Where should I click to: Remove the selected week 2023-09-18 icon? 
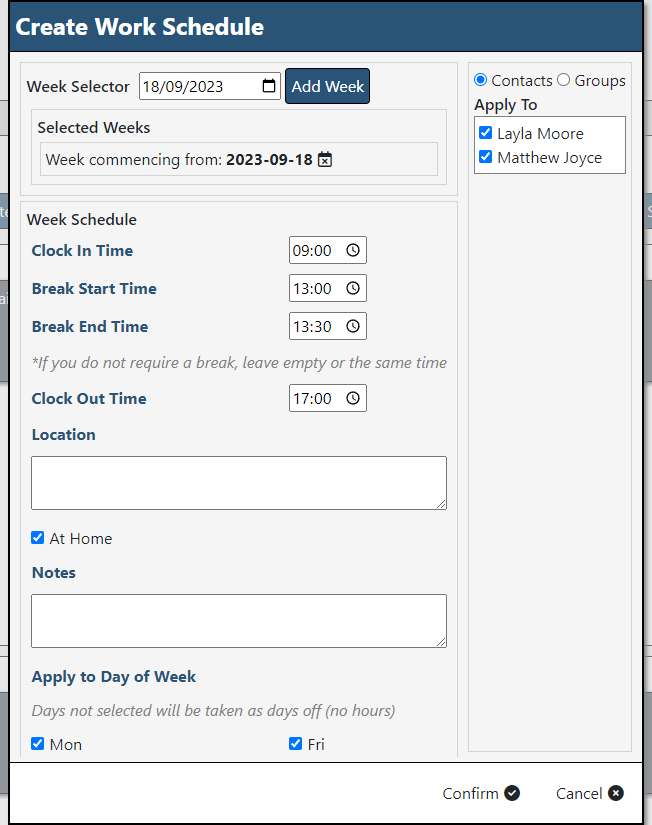[x=325, y=159]
